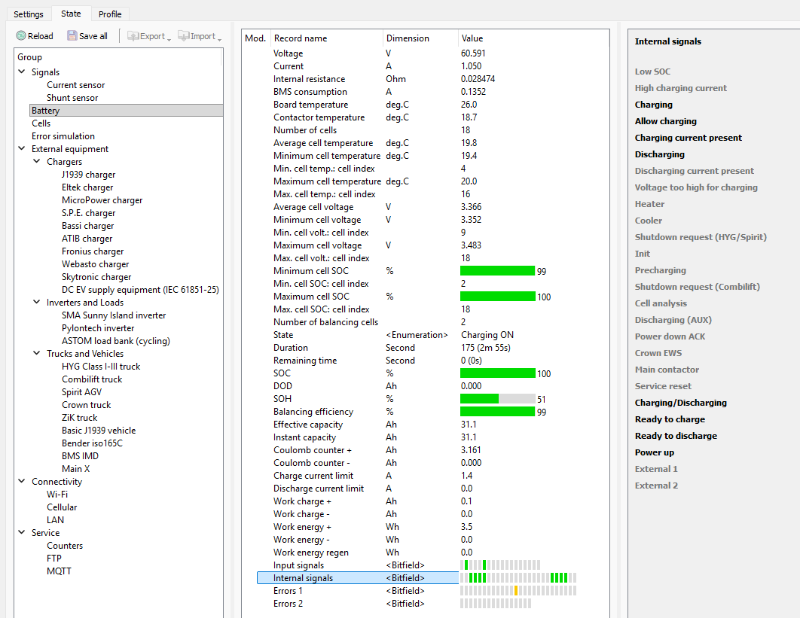800x618 pixels.
Task: Switch to the State tab
Action: click(71, 13)
